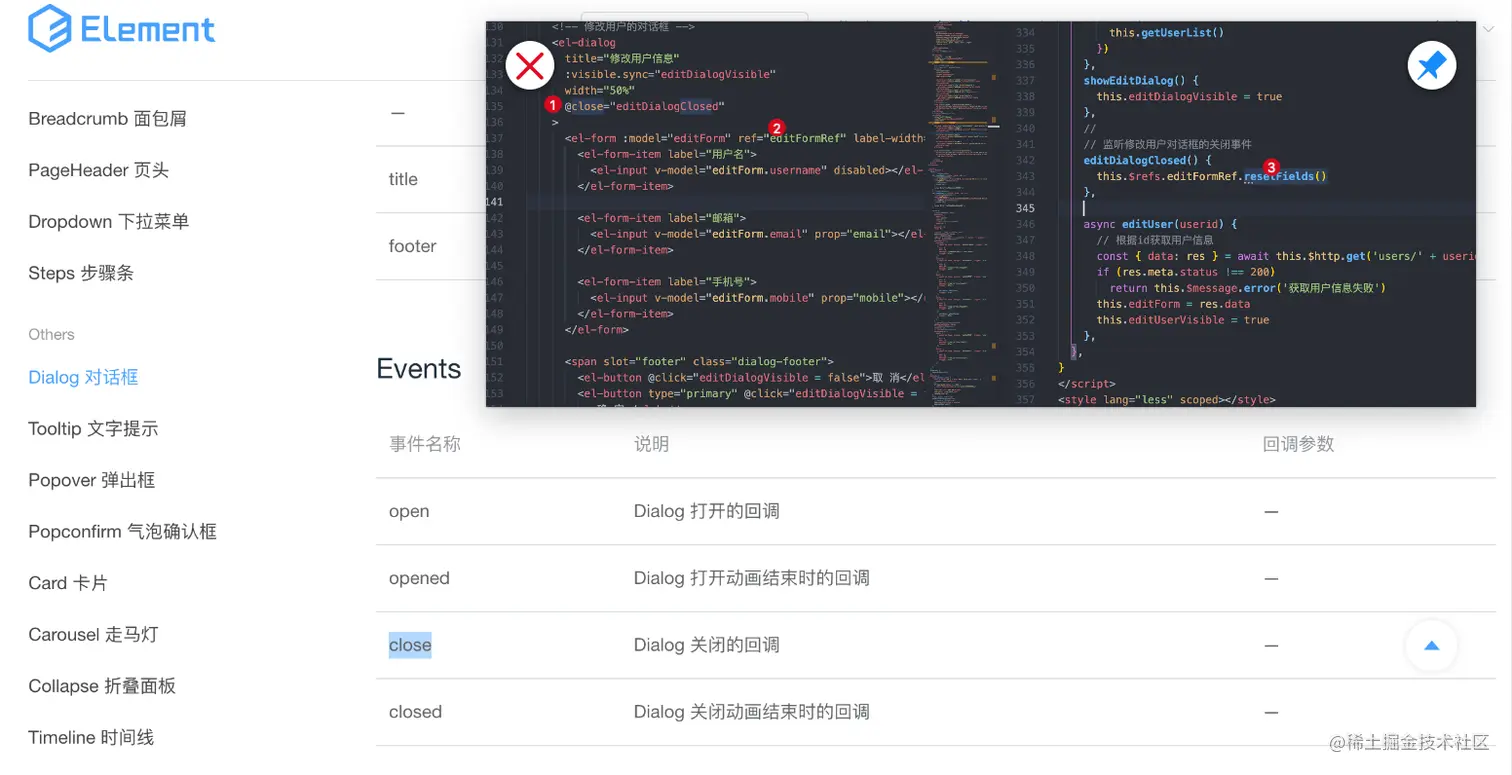
Task: Click the footer slot name cell
Action: [x=413, y=246]
